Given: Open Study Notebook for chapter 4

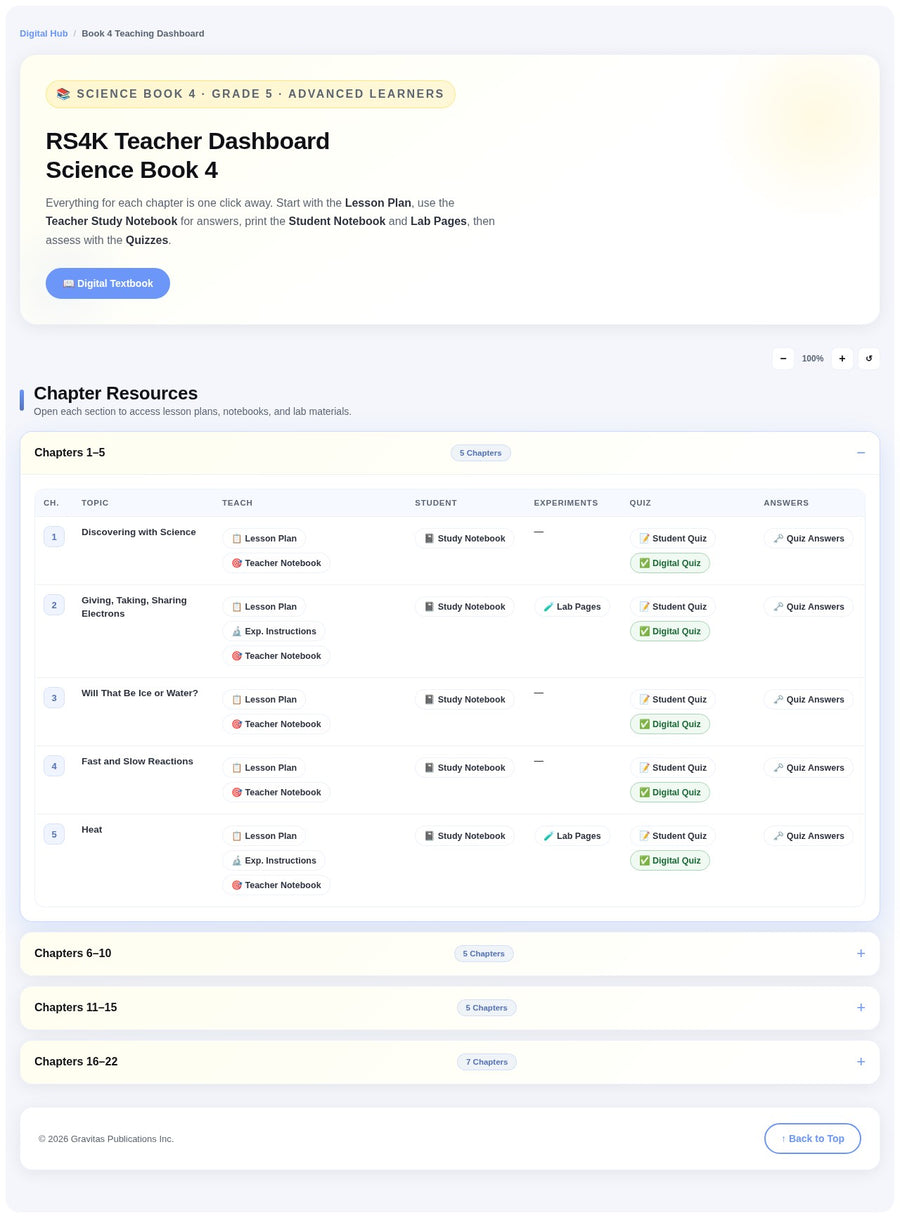Looking at the screenshot, I should [x=465, y=767].
